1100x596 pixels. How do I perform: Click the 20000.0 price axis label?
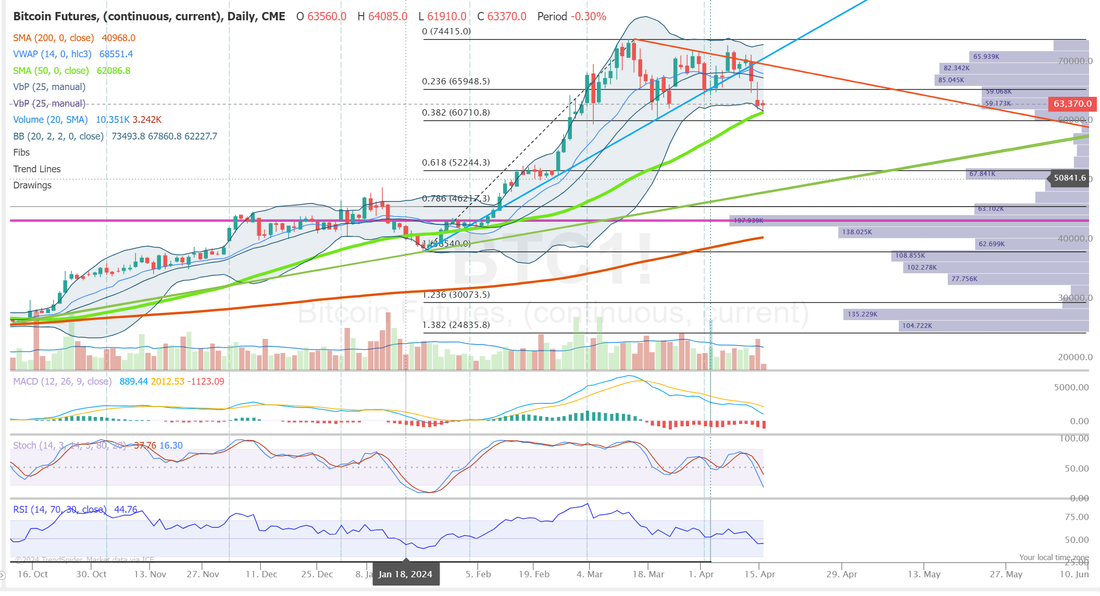(x=1074, y=357)
